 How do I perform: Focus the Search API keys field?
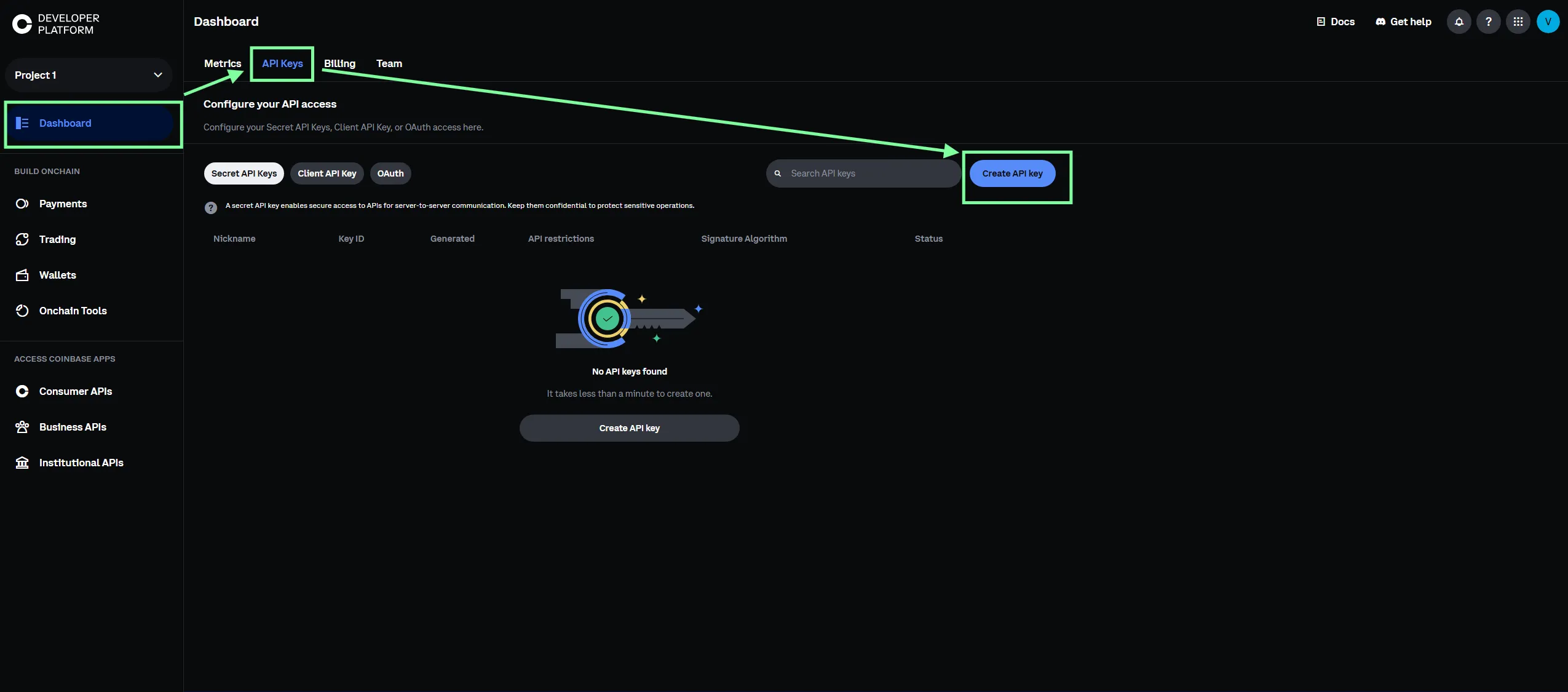[863, 173]
